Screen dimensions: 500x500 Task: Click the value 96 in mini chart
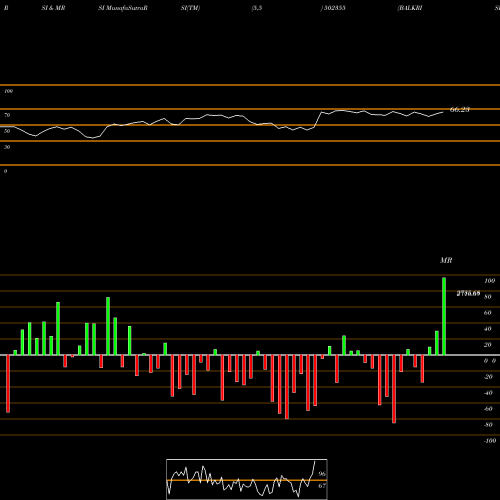click(x=322, y=474)
